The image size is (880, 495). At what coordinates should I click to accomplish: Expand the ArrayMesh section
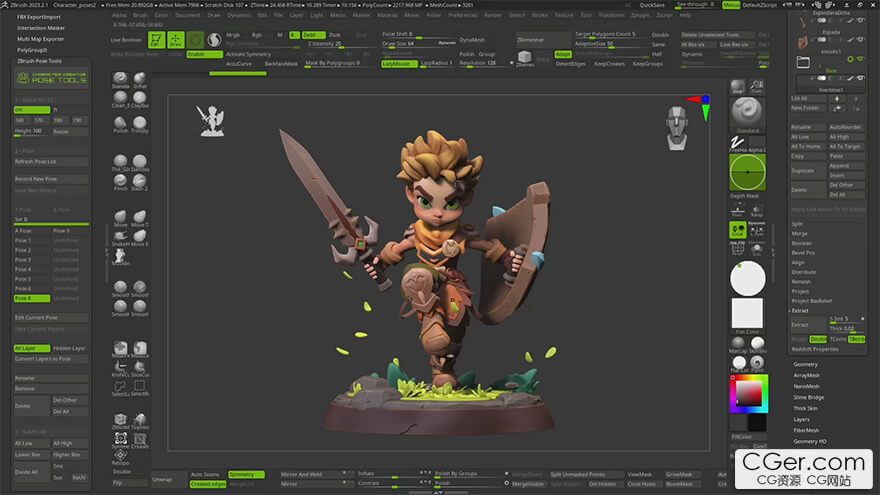[806, 375]
